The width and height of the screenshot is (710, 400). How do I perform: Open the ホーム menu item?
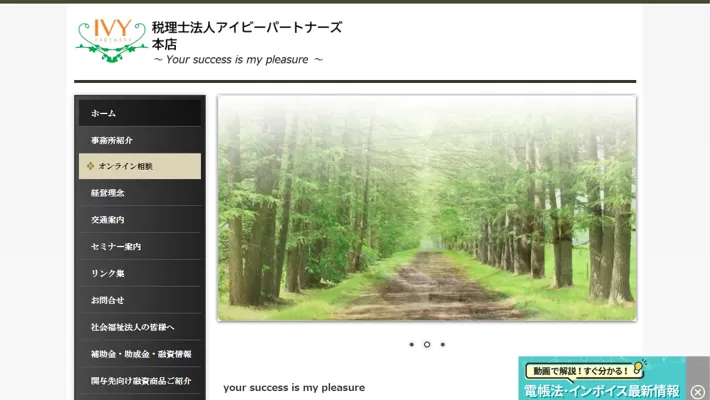(140, 113)
